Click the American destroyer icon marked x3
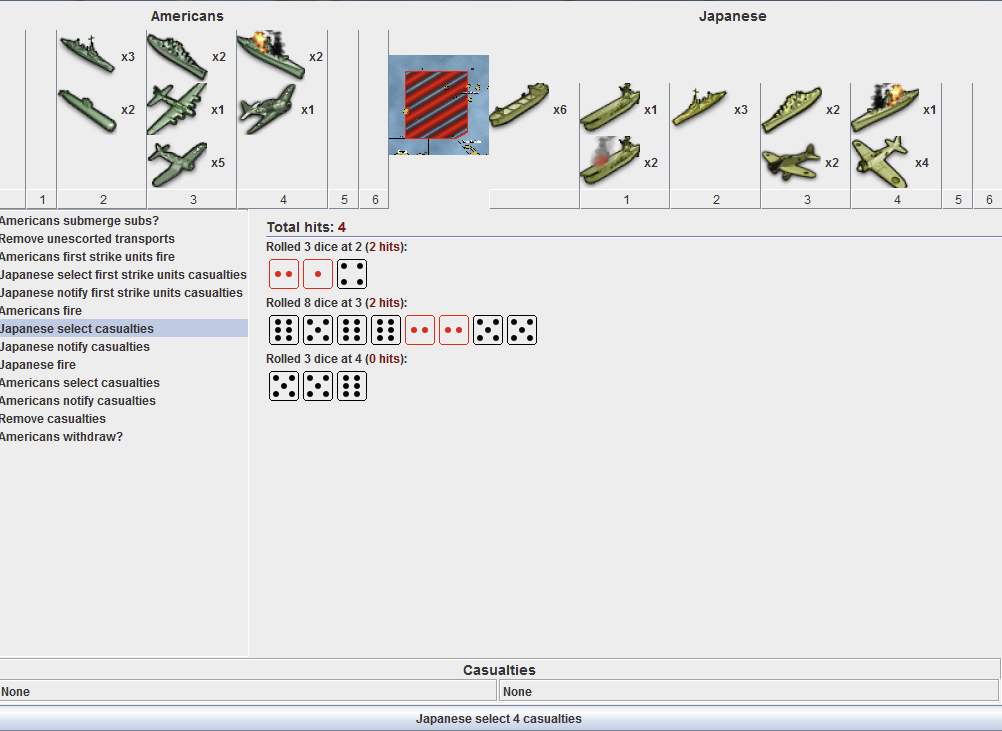This screenshot has width=1002, height=731. pyautogui.click(x=87, y=56)
